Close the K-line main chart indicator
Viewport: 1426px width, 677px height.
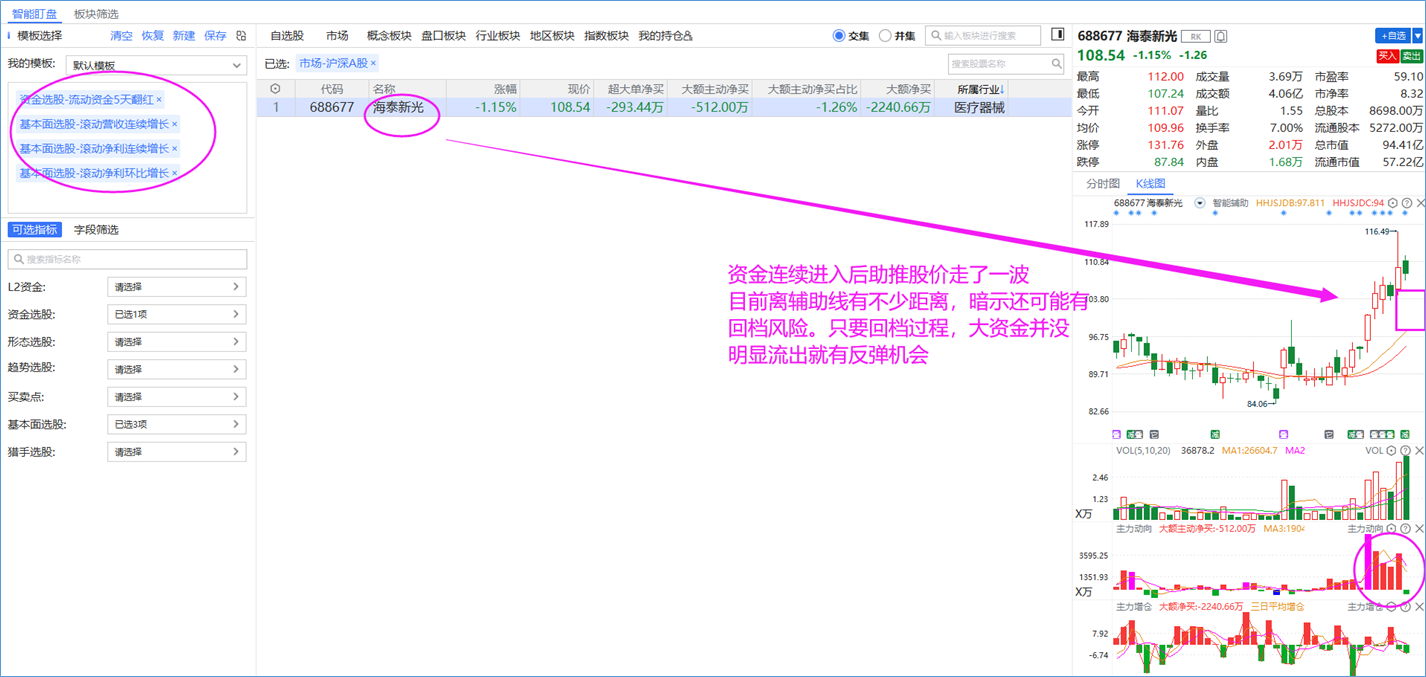point(1420,203)
